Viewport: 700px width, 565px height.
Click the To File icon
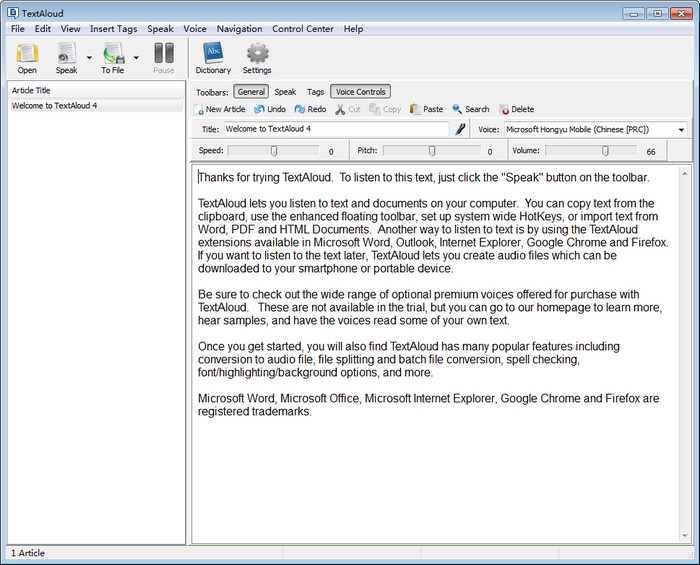[x=113, y=54]
